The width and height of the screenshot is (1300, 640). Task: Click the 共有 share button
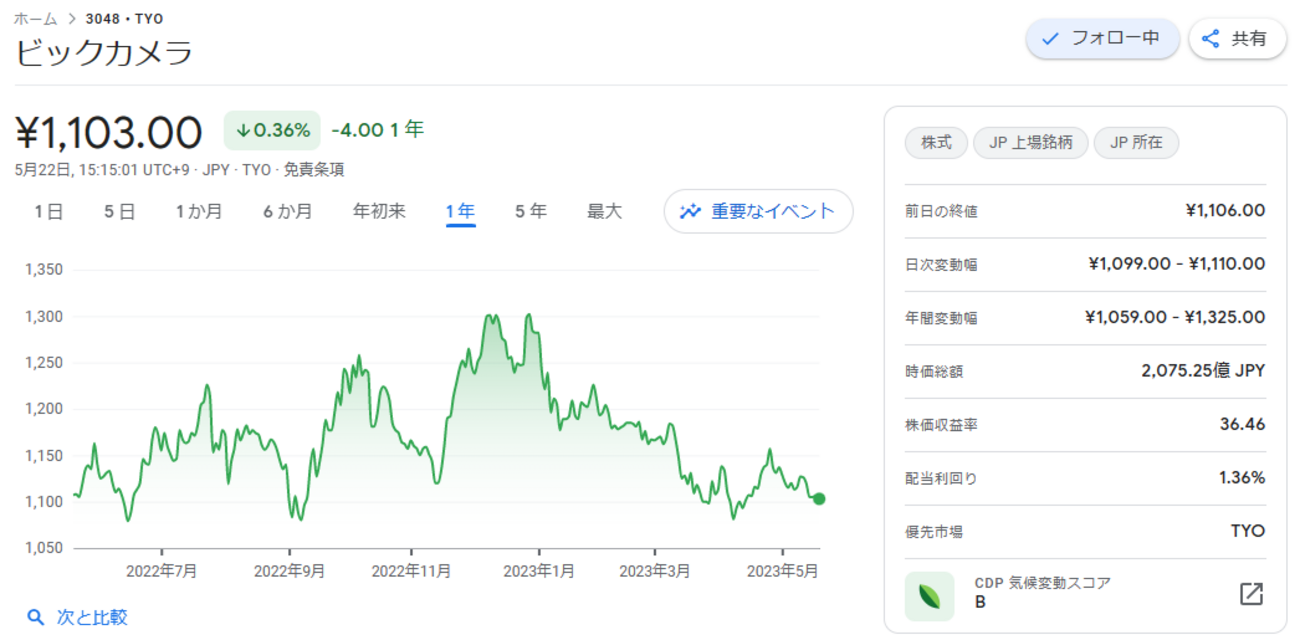pos(1237,39)
